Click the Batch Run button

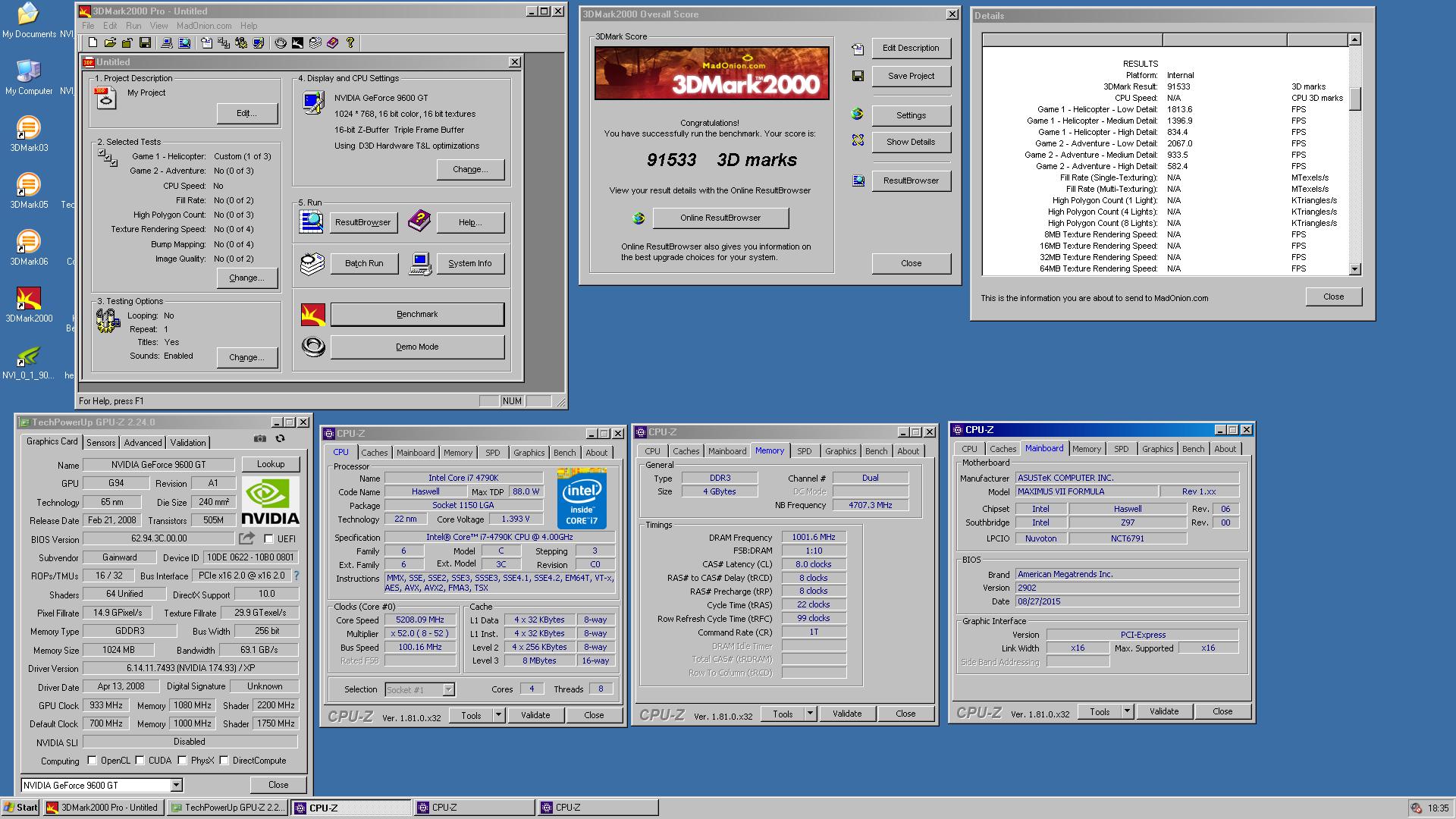pyautogui.click(x=364, y=263)
